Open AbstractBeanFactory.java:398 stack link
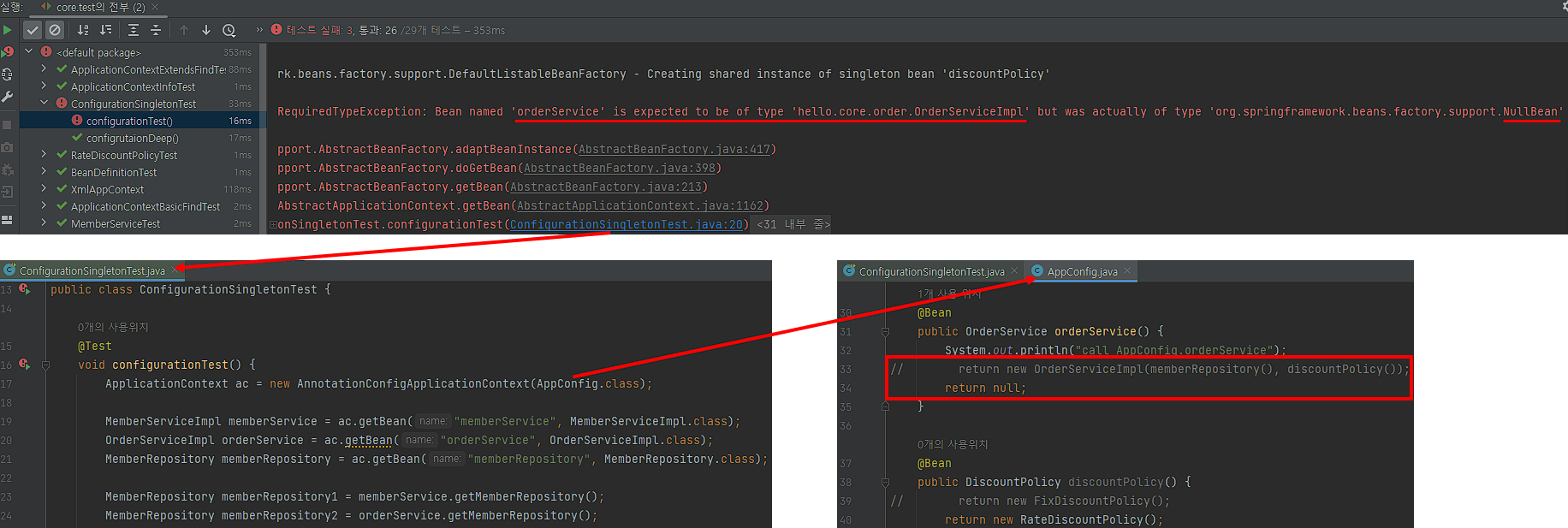Screen dimensions: 1568x528 pos(620,168)
